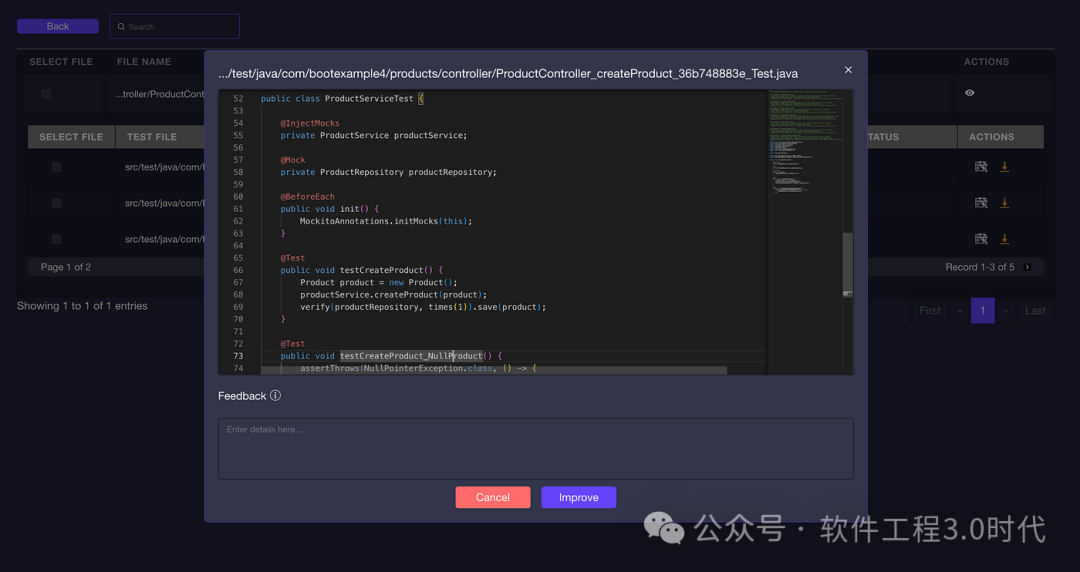Click line 55 'private ProductService productService;'

[374, 136]
